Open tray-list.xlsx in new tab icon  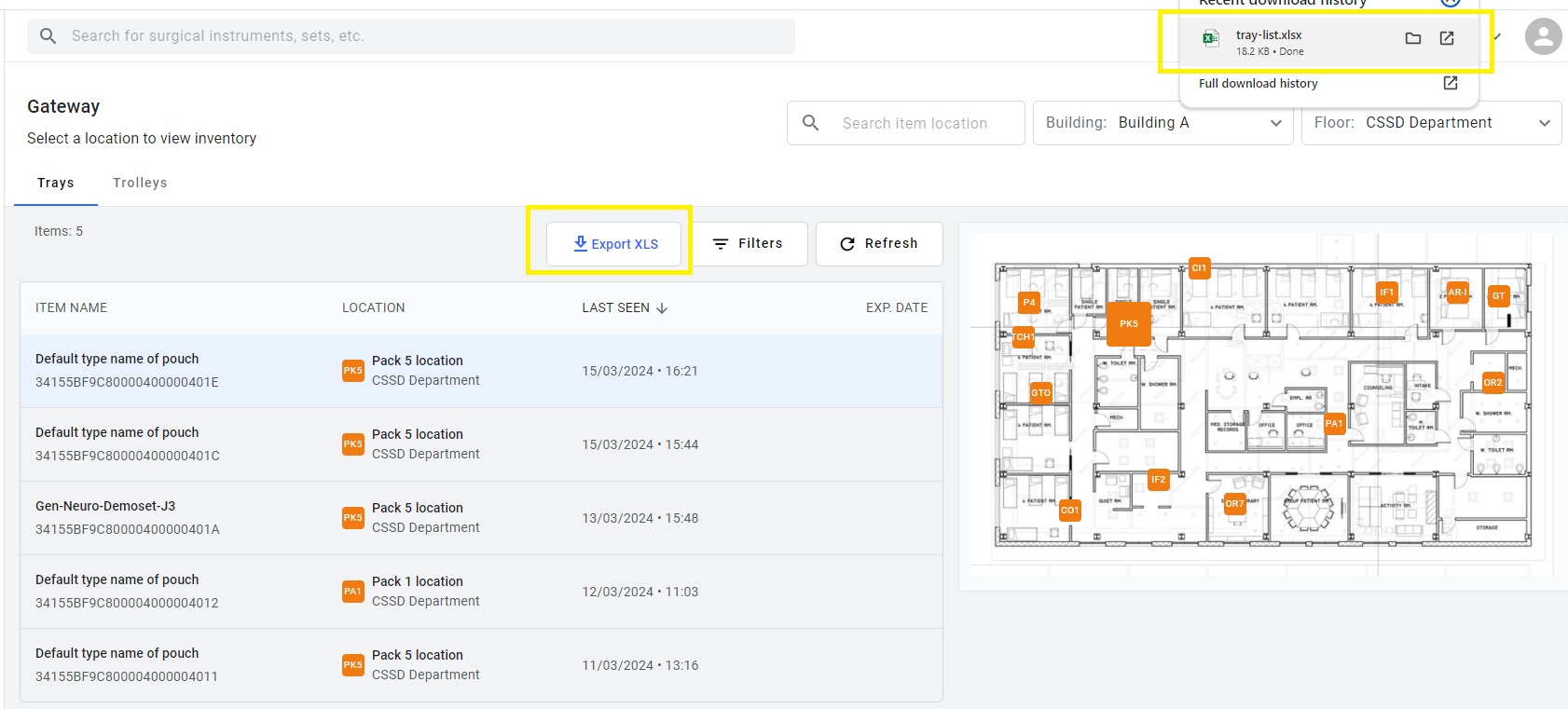(1447, 38)
